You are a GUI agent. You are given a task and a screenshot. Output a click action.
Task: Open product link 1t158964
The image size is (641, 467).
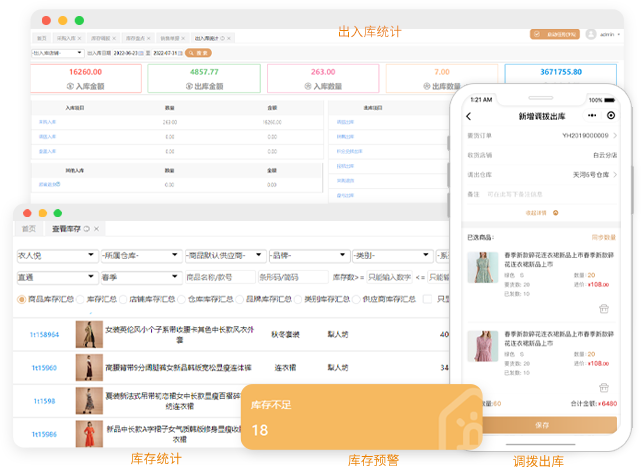44,335
